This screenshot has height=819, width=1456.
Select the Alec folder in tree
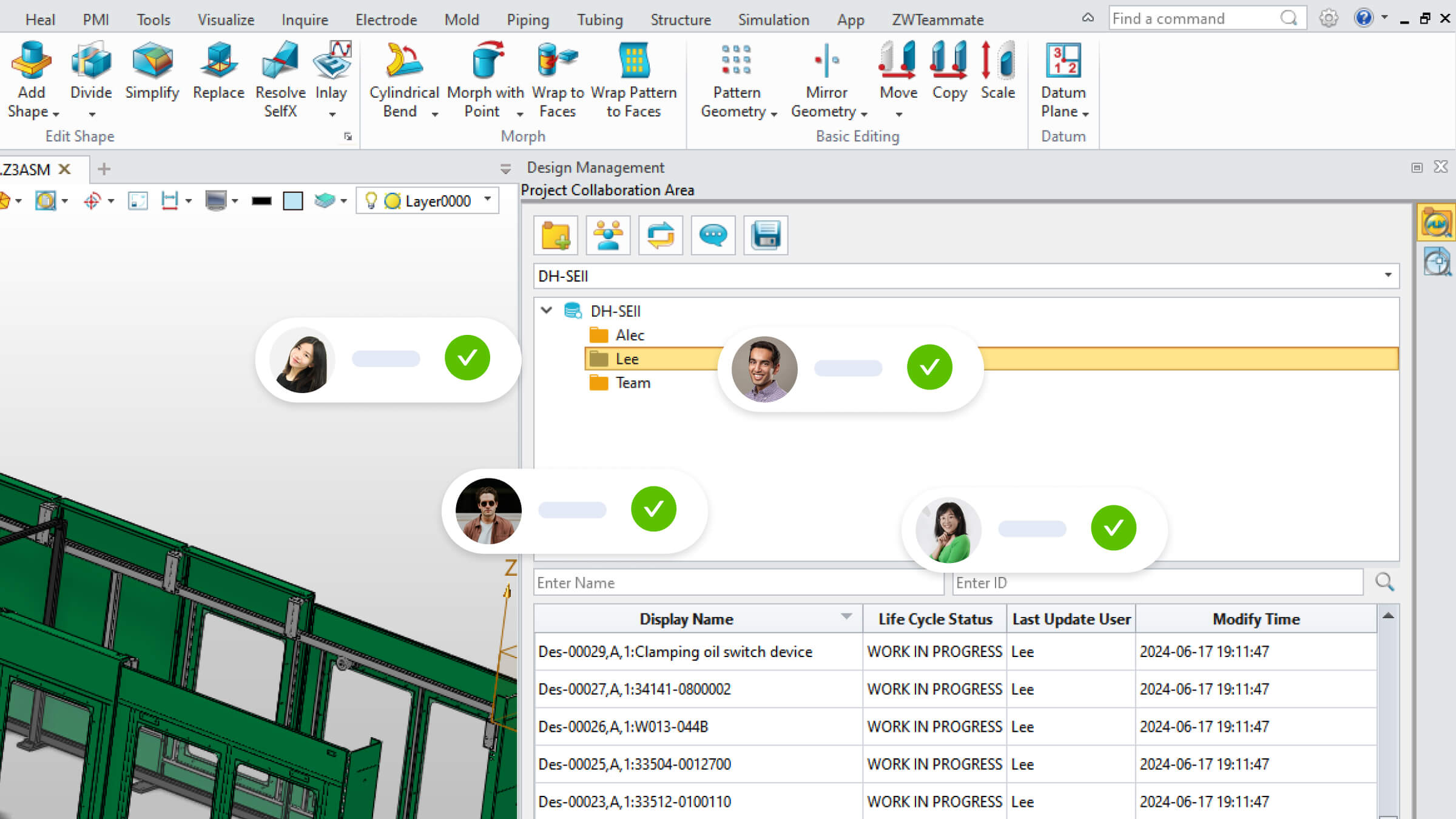pos(629,335)
